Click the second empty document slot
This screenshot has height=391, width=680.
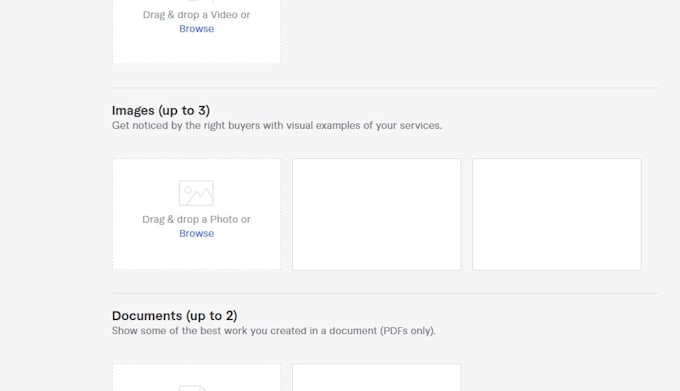(x=376, y=378)
